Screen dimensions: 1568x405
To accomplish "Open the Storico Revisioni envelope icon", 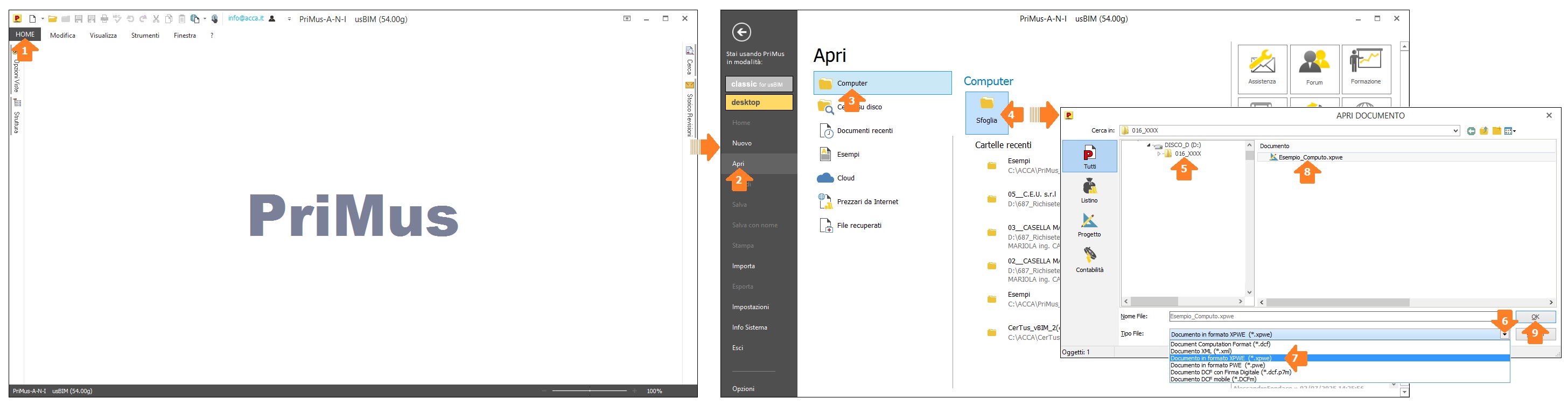I will pos(690,85).
